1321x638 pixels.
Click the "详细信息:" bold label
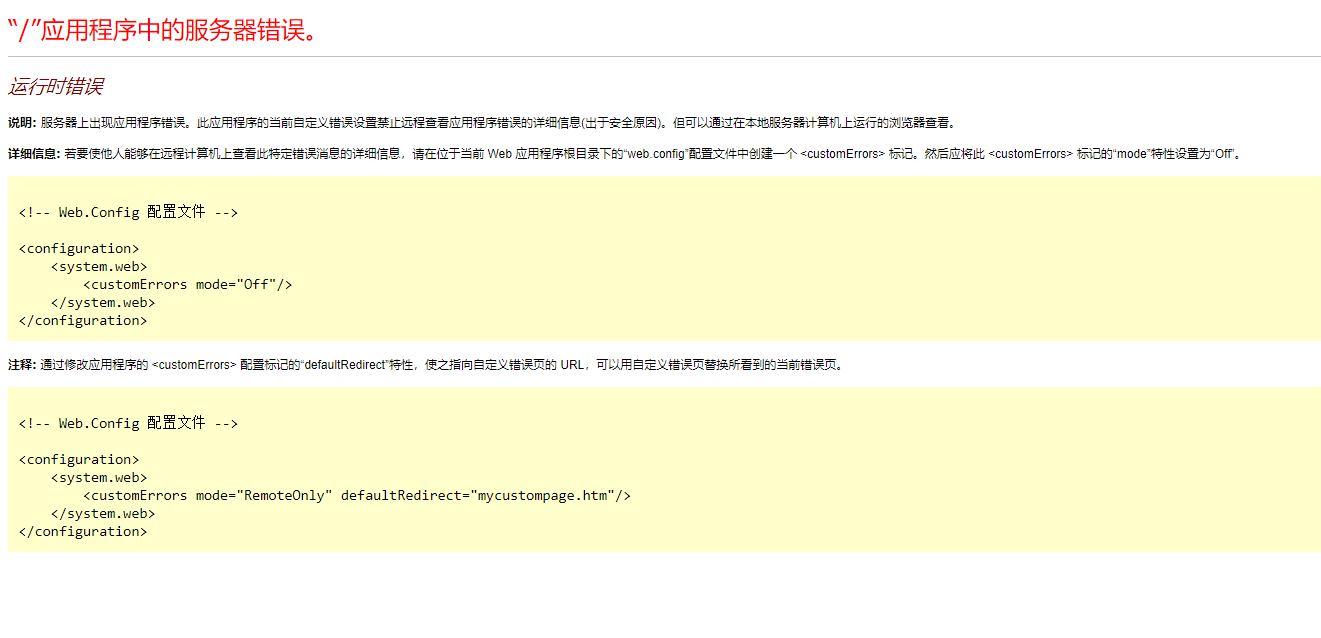pyautogui.click(x=33, y=154)
